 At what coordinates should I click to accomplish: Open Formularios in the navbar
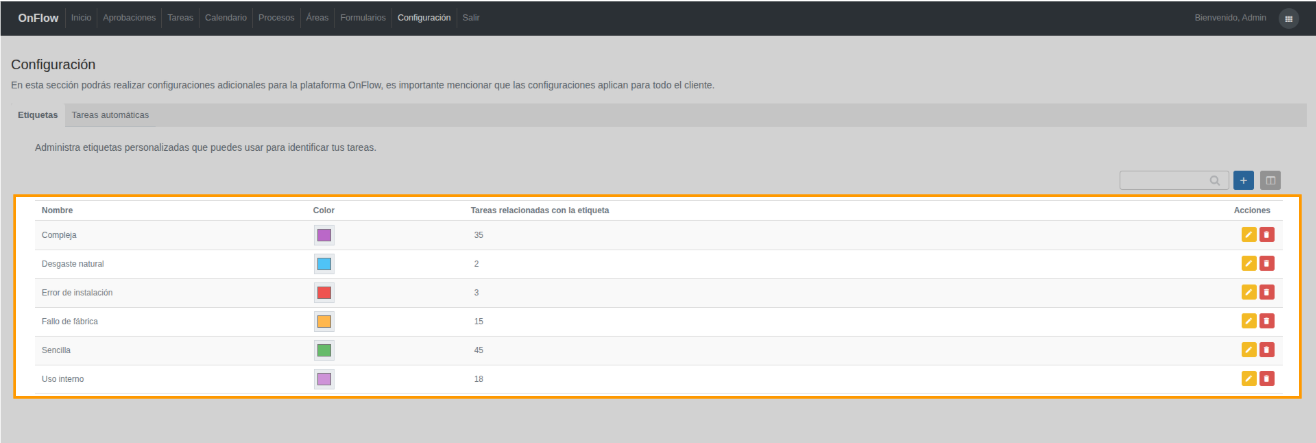(363, 18)
